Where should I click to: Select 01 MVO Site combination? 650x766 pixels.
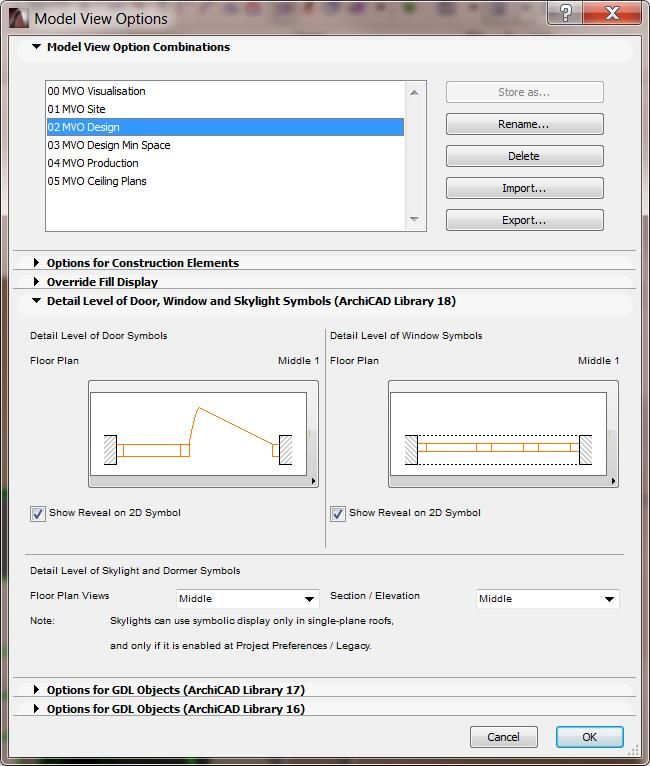225,109
